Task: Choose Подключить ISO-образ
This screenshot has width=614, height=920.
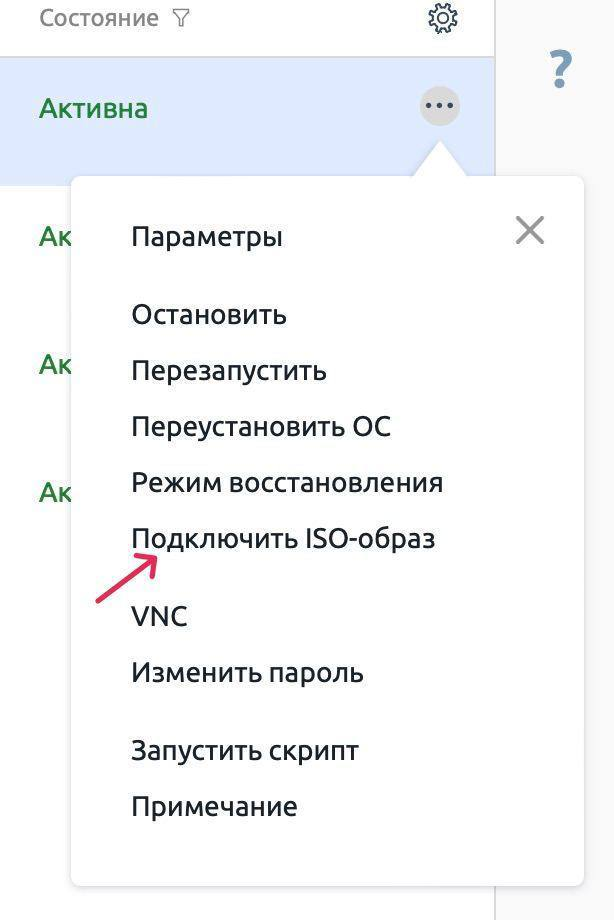Action: tap(283, 539)
